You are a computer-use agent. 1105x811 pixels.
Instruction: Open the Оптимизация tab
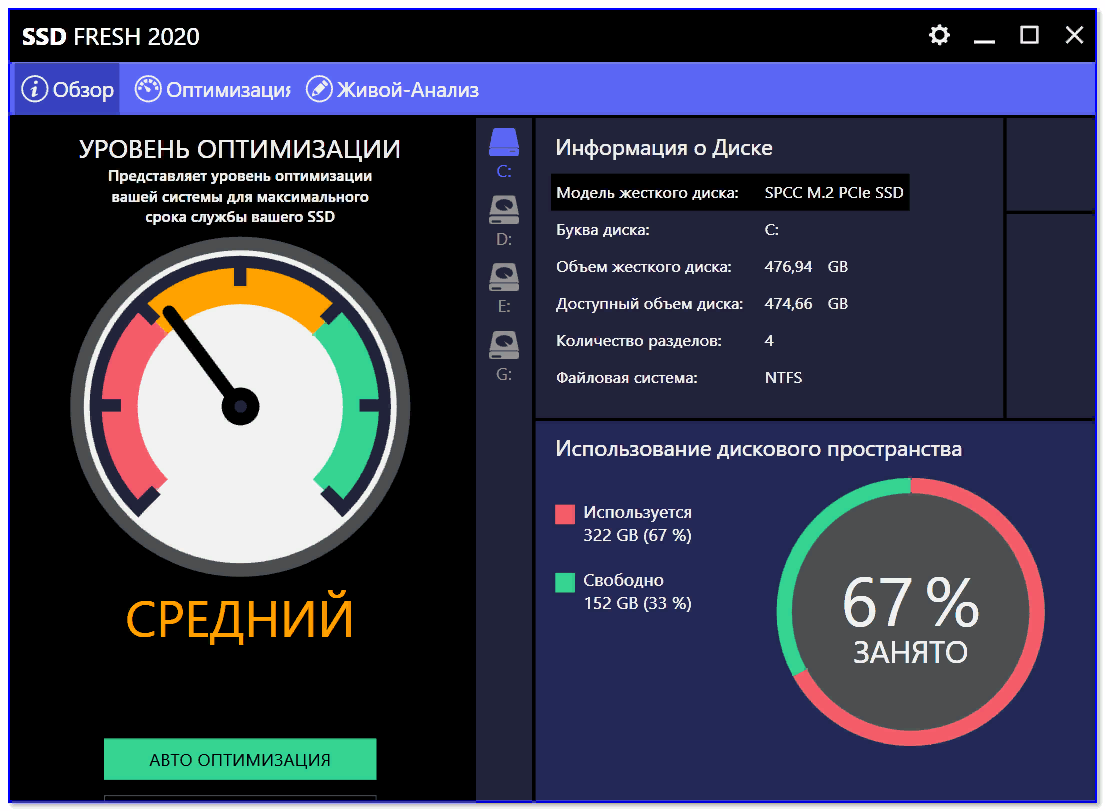point(213,89)
